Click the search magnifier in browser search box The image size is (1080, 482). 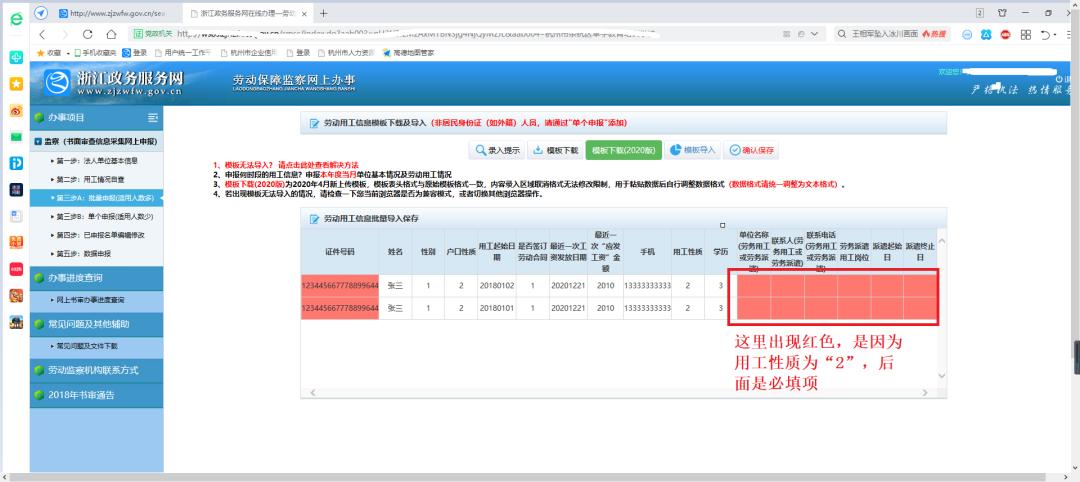click(x=842, y=34)
